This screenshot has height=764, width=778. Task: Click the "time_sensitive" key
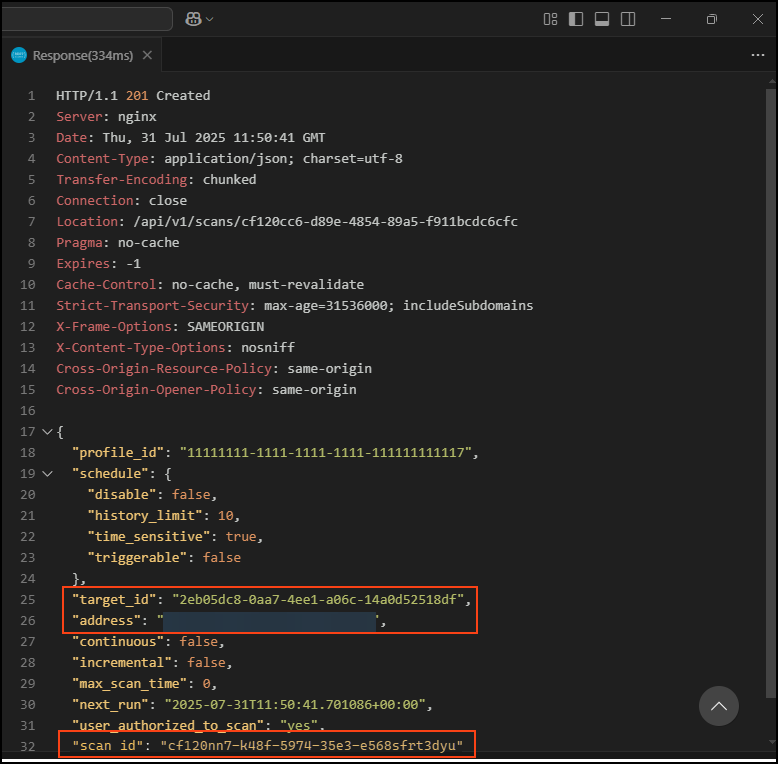(149, 536)
